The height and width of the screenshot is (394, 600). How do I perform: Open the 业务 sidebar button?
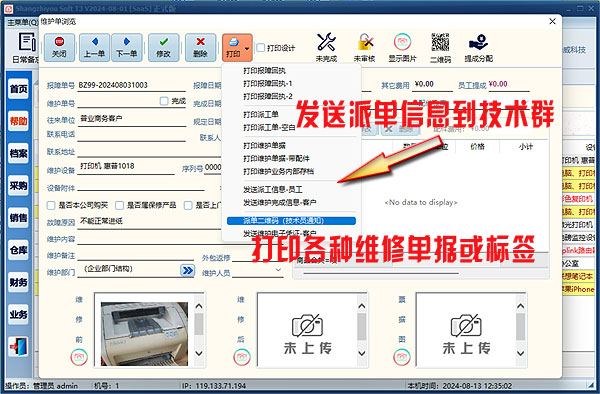pos(18,314)
